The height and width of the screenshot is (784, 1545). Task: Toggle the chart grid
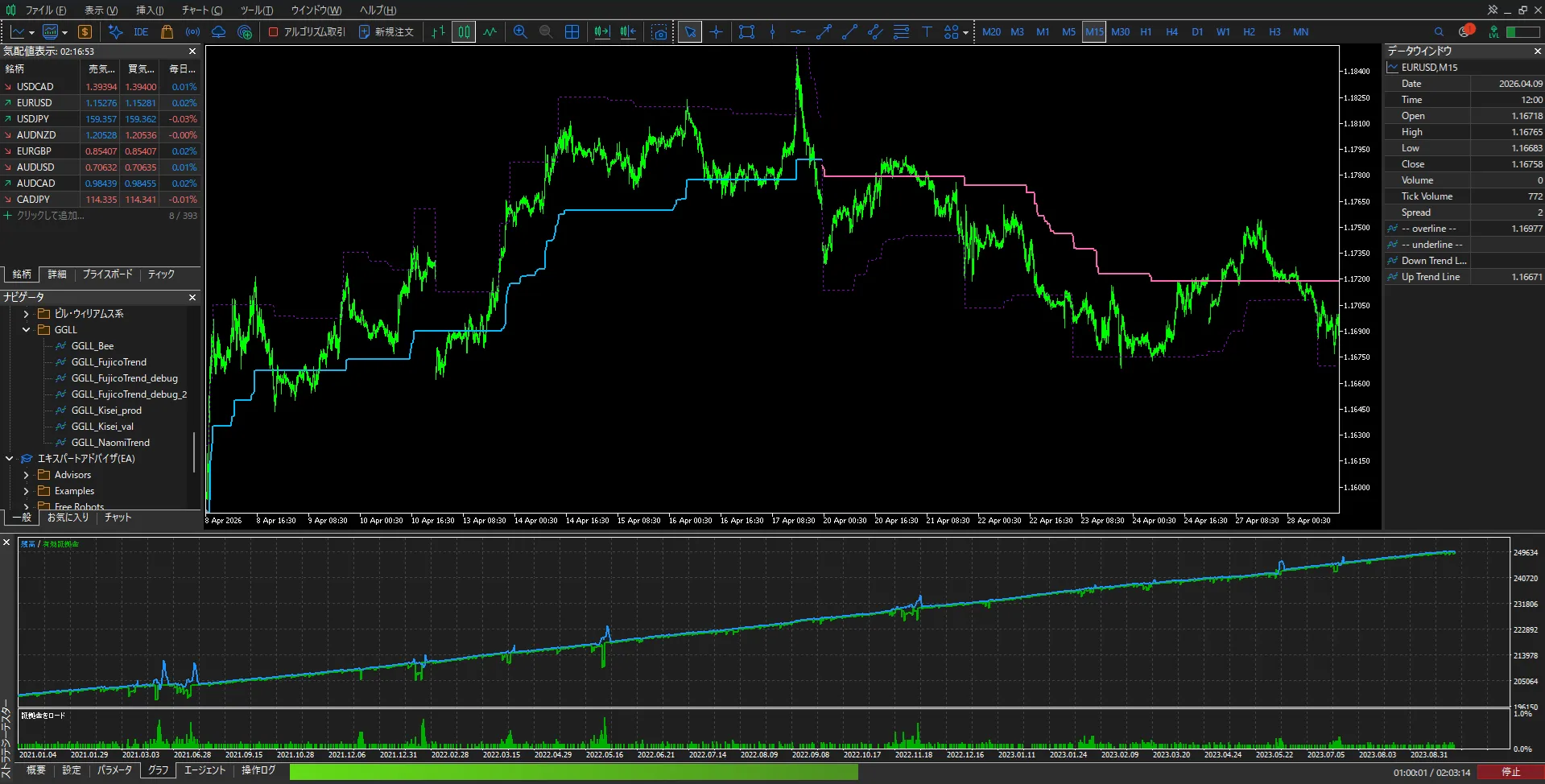(572, 32)
